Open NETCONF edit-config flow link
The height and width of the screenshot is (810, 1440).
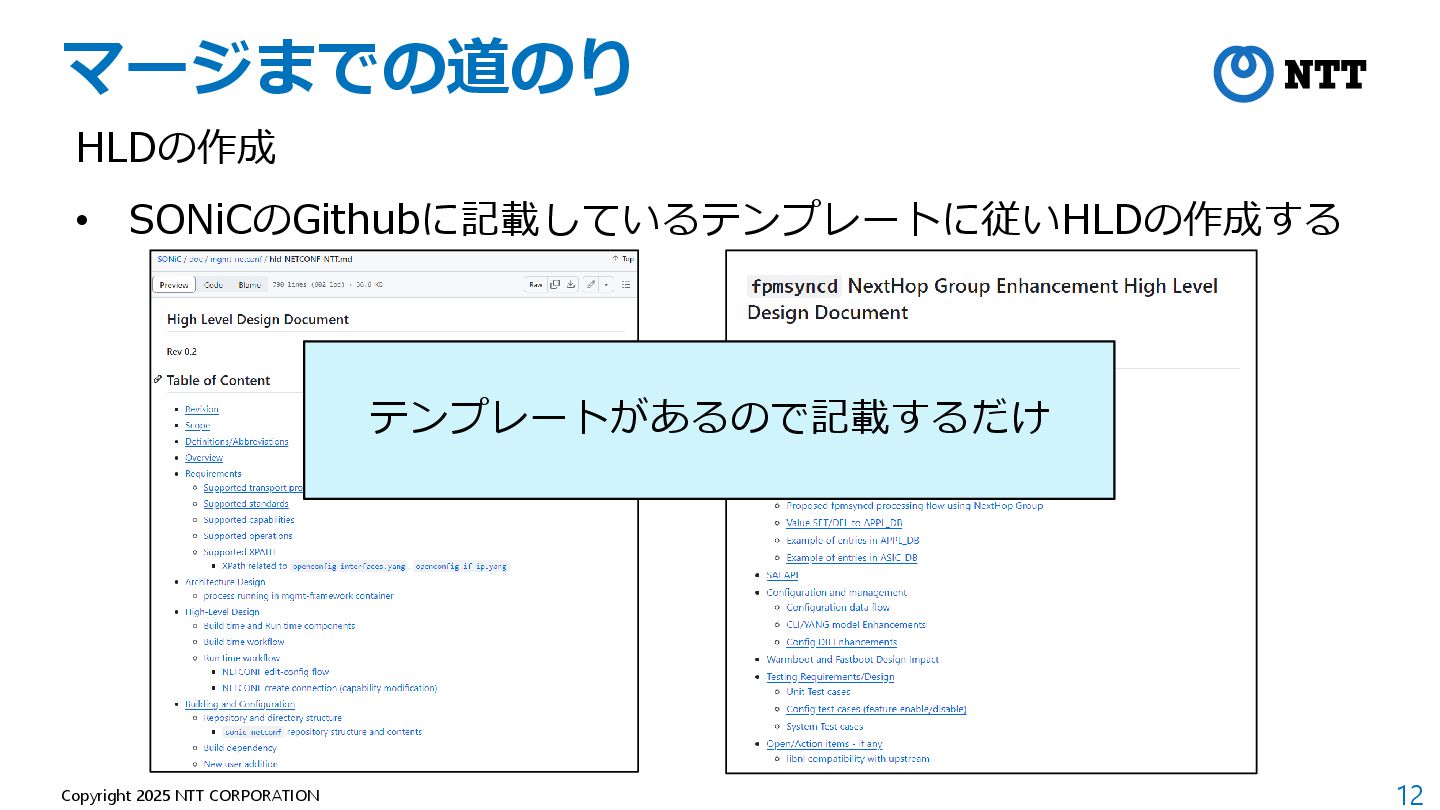click(x=275, y=672)
